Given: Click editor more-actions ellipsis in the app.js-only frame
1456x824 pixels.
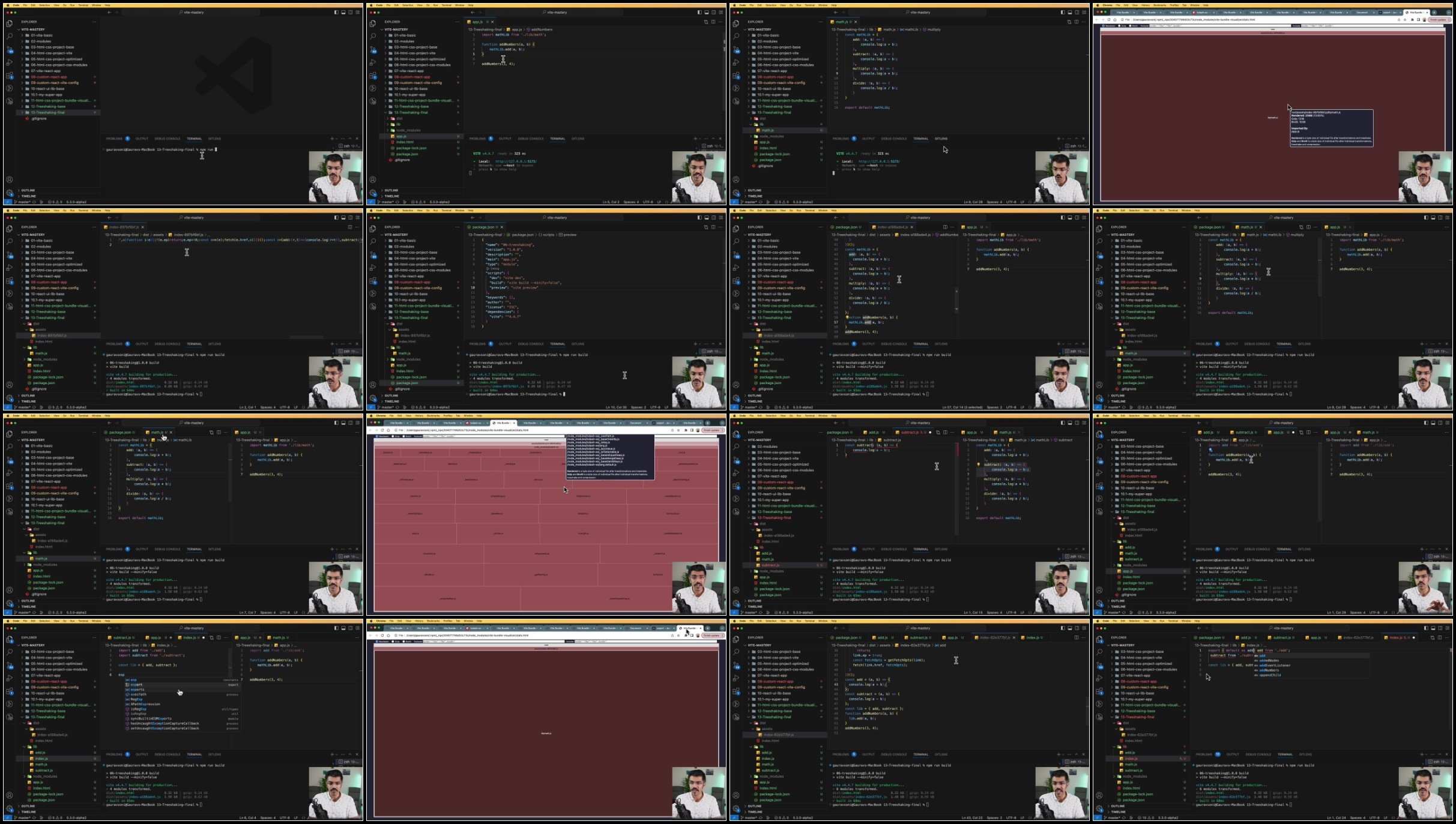Looking at the screenshot, I should click(720, 22).
